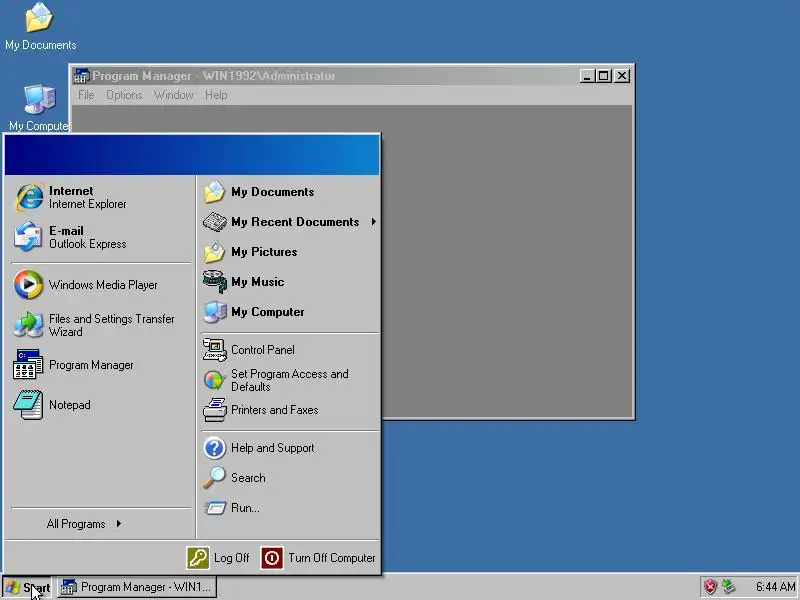Open Set Program Access and Defaults
The image size is (800, 600).
[290, 380]
